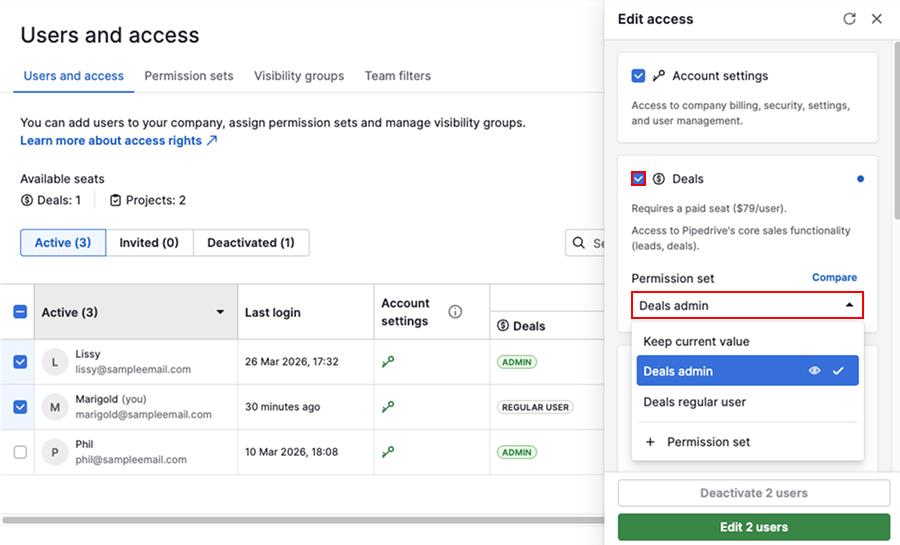Select Phil's row checkbox
The image size is (900, 545).
pos(20,452)
